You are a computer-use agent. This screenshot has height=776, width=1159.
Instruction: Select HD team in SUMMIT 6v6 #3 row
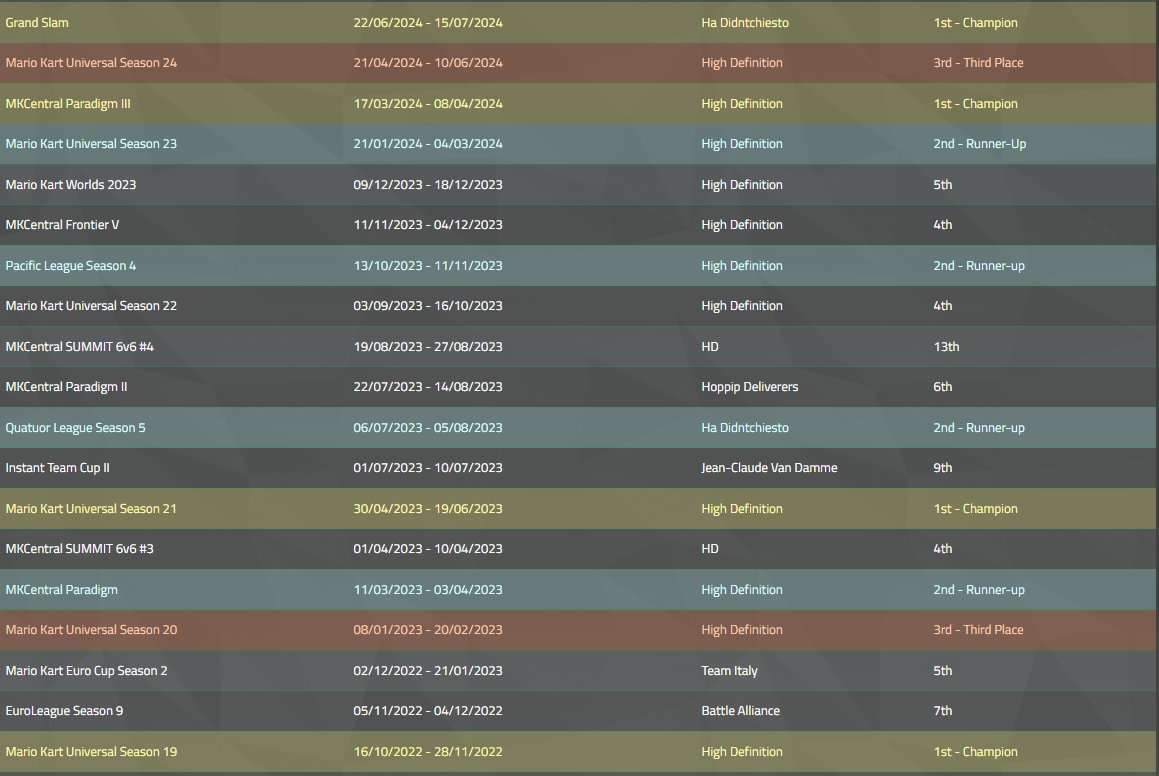(x=710, y=549)
